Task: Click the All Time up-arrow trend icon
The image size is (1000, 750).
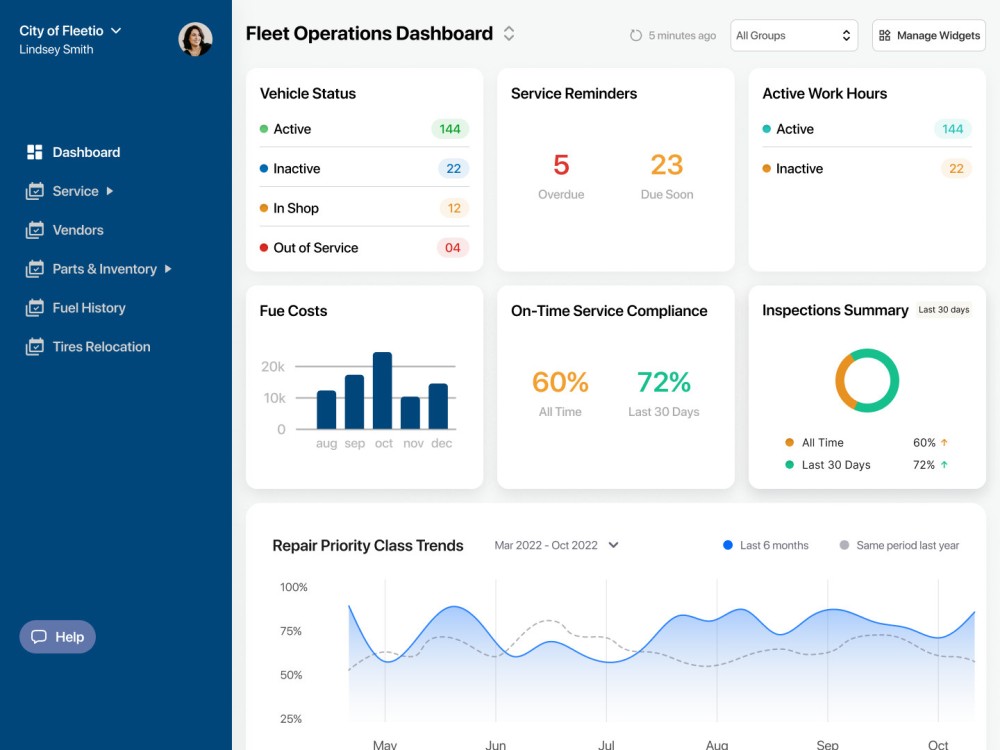Action: coord(944,442)
